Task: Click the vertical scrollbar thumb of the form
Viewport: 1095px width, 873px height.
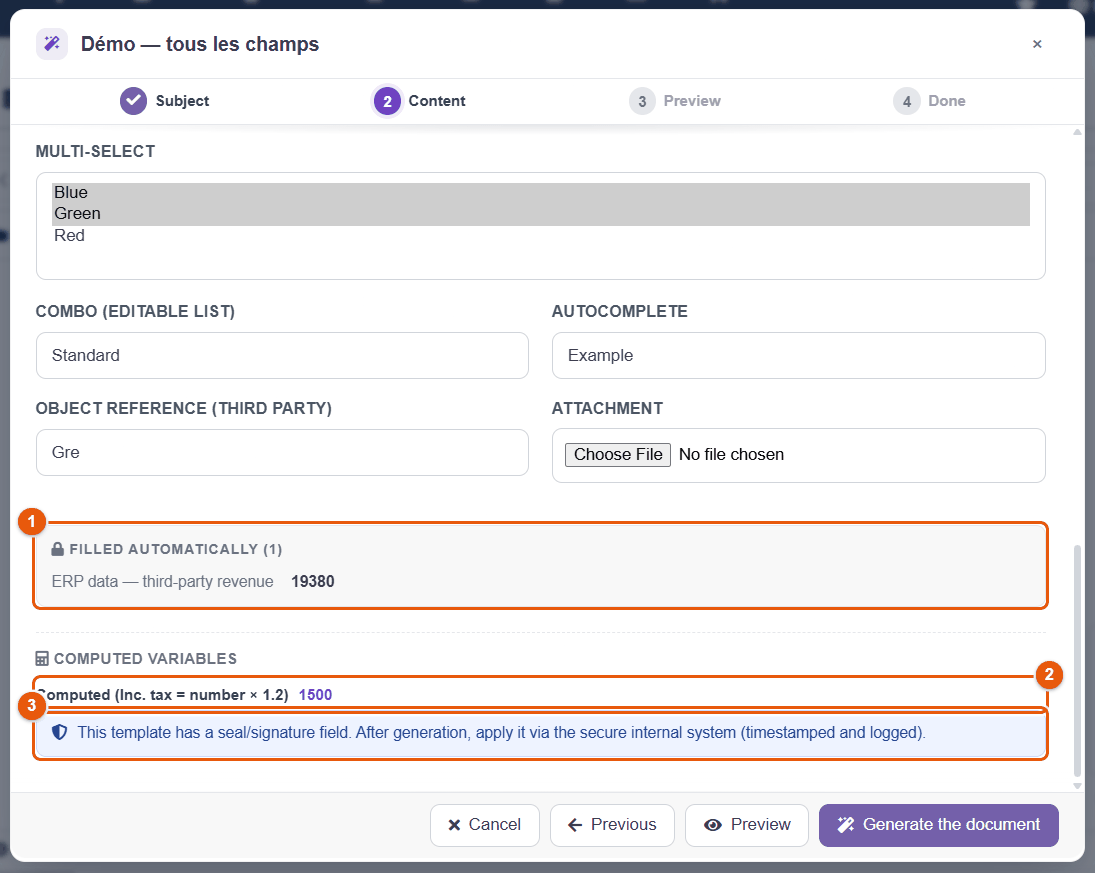Action: [x=1078, y=661]
